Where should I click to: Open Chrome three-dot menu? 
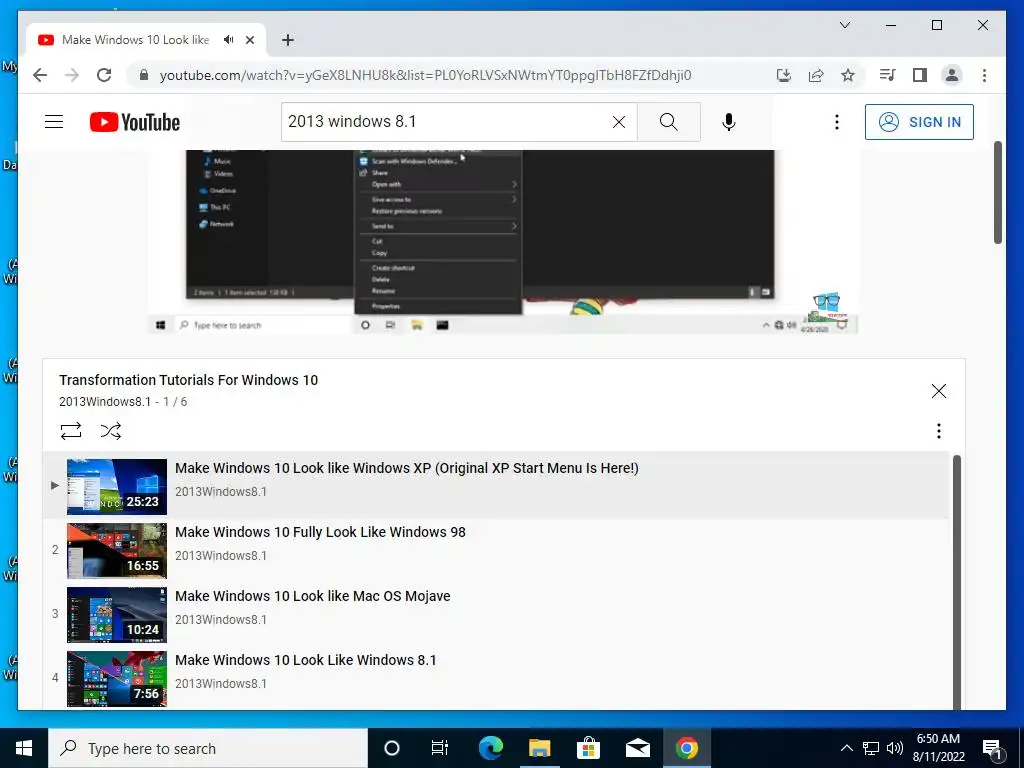[984, 75]
